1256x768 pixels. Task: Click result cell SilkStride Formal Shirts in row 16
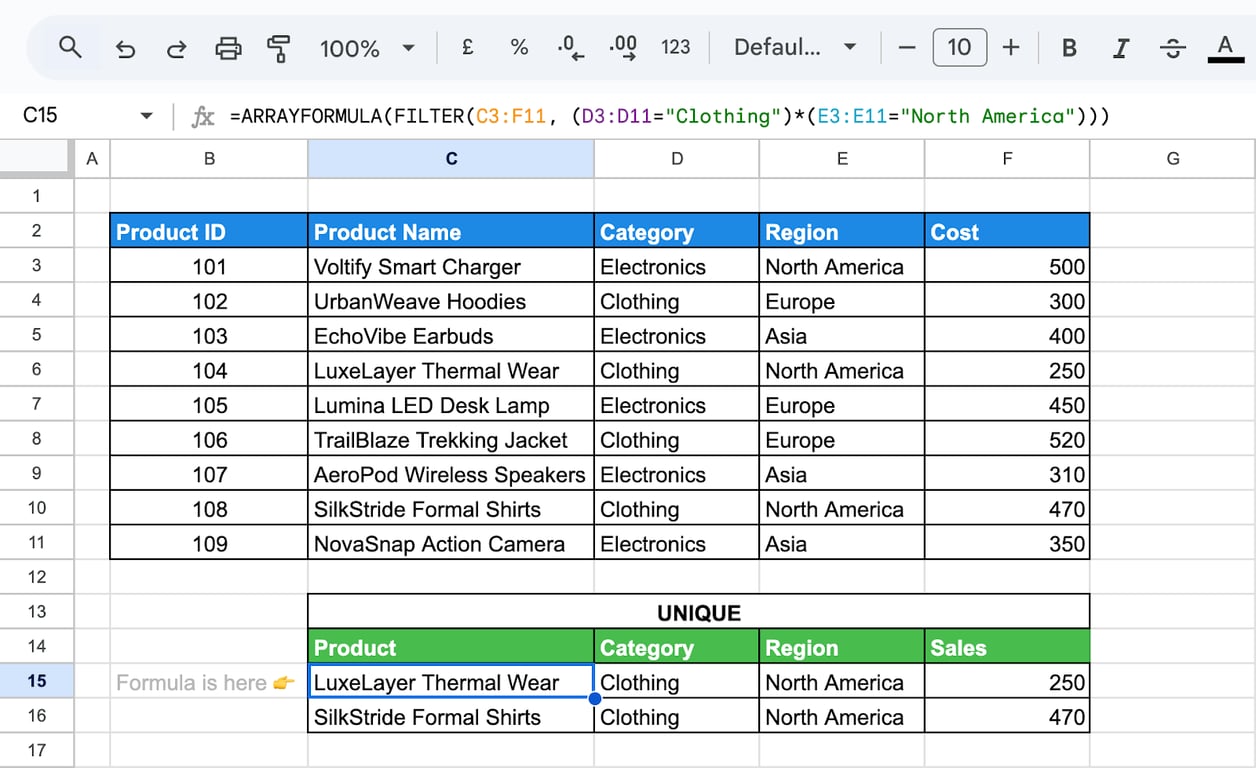(451, 716)
